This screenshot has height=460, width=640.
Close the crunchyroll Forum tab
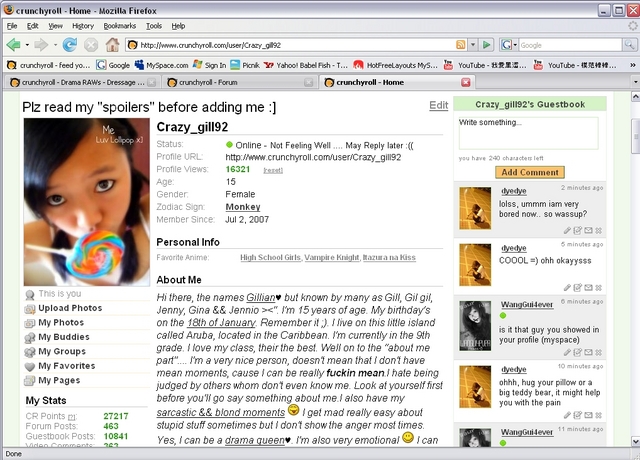pyautogui.click(x=309, y=82)
